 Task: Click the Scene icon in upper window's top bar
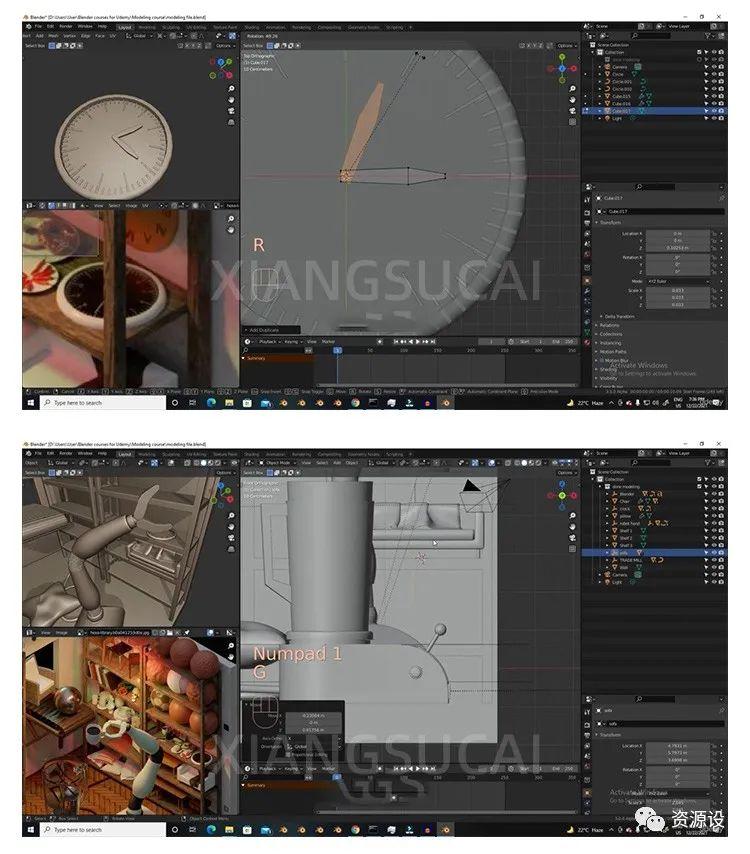[x=587, y=26]
